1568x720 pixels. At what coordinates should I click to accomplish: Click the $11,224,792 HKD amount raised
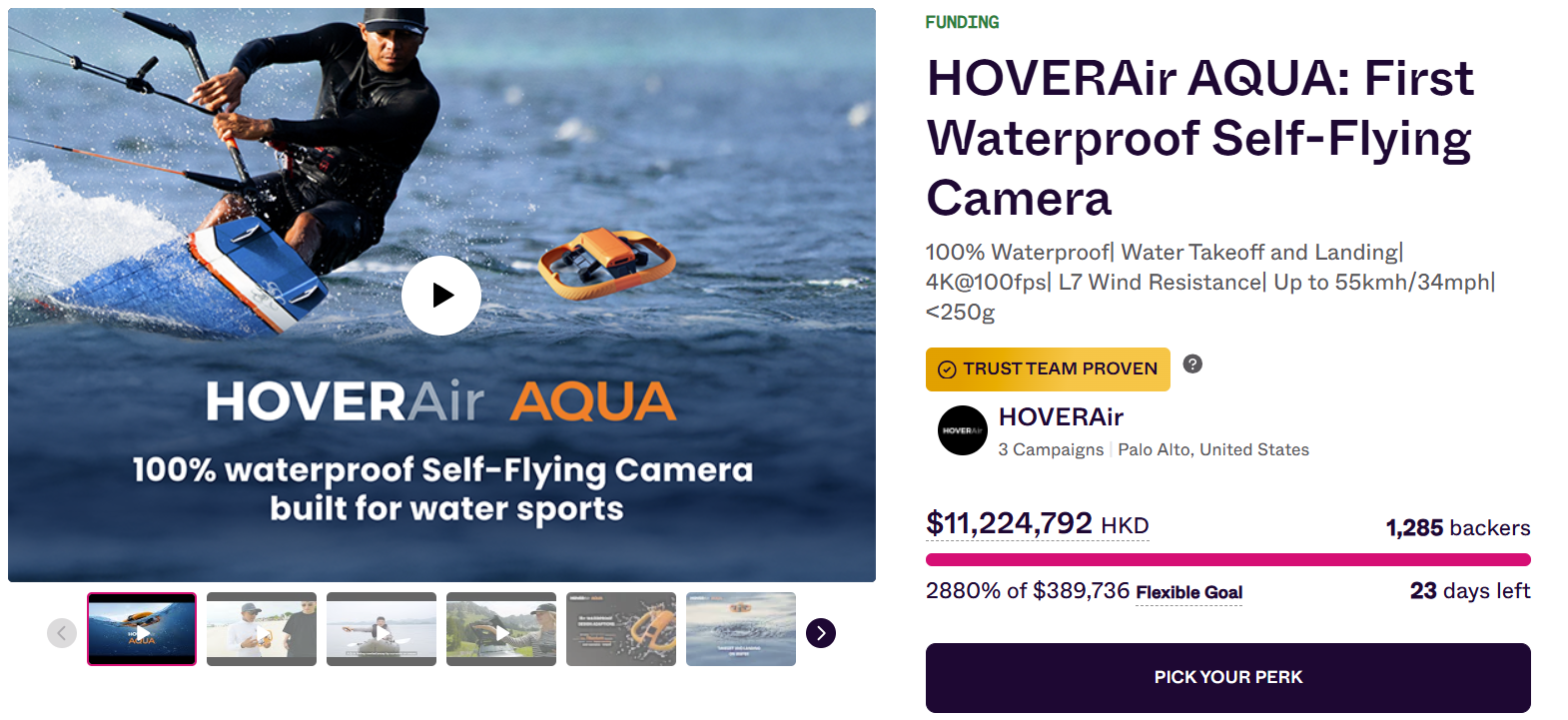(1037, 523)
